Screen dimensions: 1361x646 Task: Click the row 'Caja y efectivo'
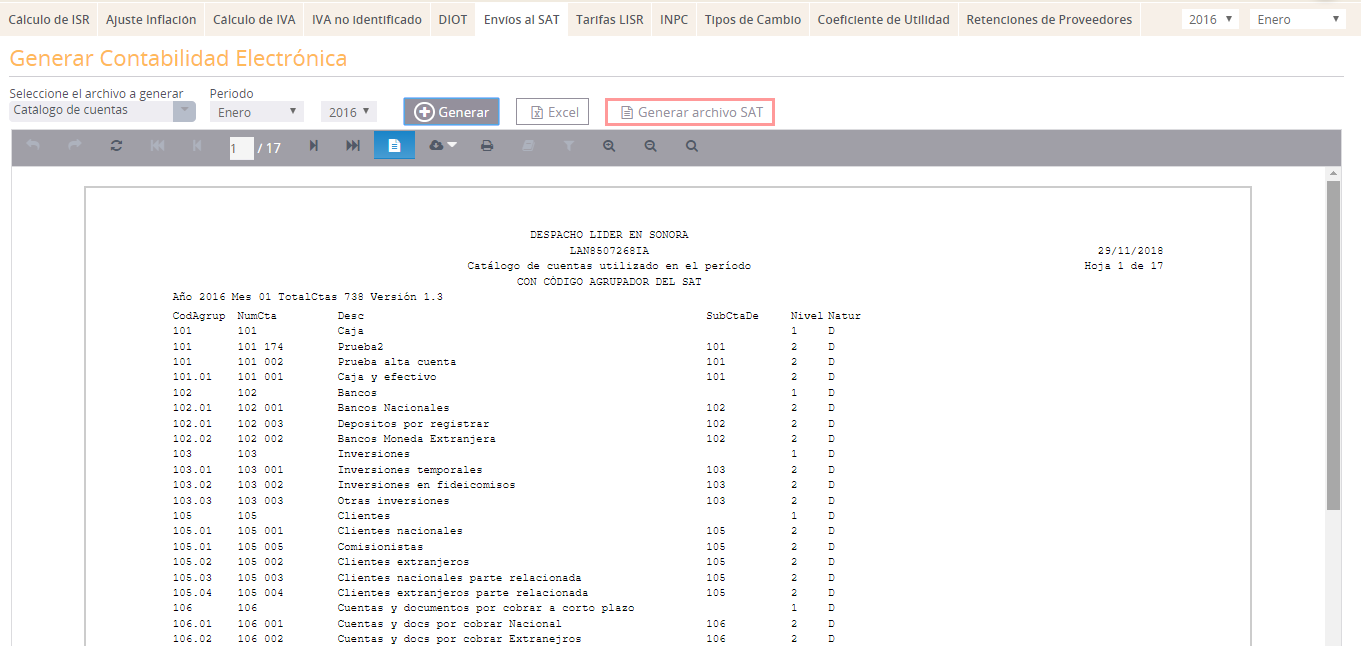point(516,377)
